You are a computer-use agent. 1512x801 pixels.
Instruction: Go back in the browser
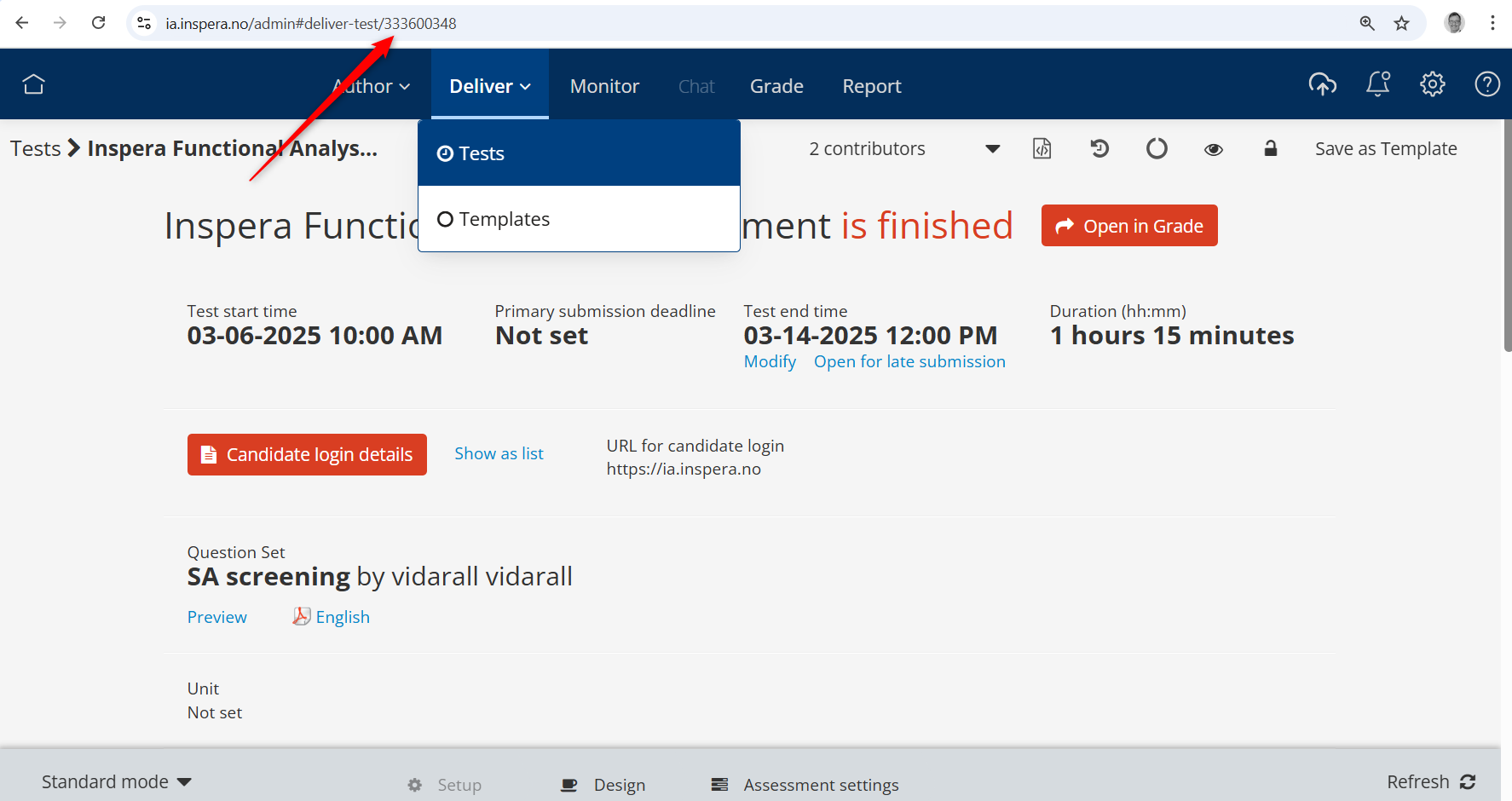pos(22,23)
